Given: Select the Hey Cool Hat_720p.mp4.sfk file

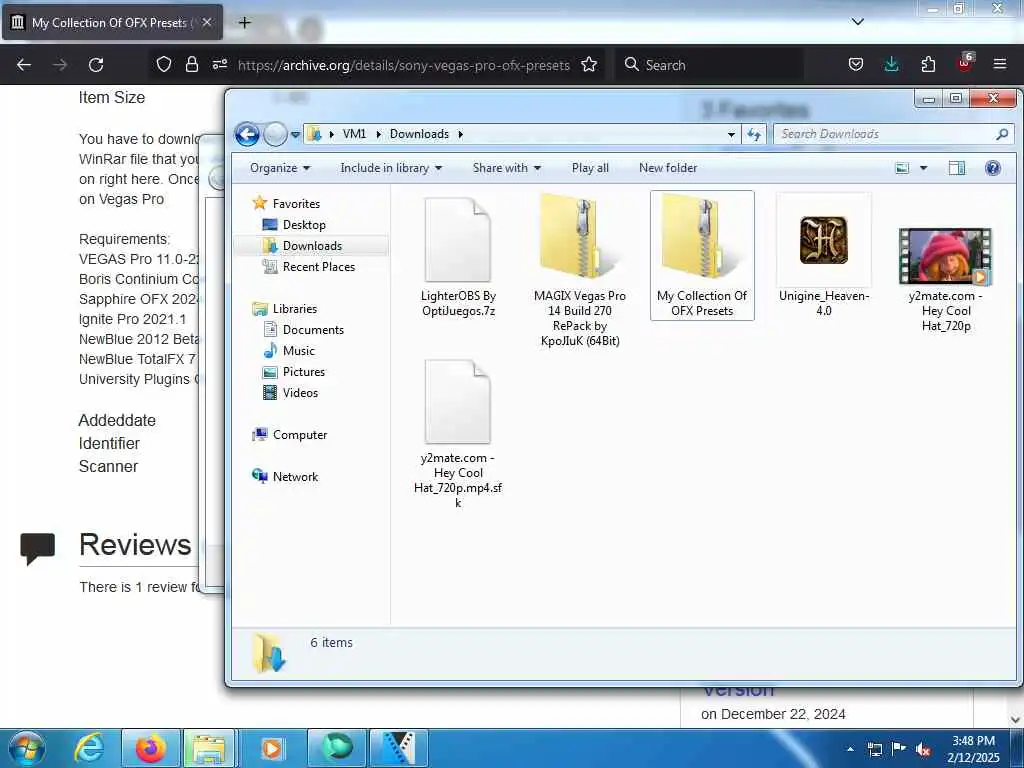Looking at the screenshot, I should pyautogui.click(x=458, y=434).
